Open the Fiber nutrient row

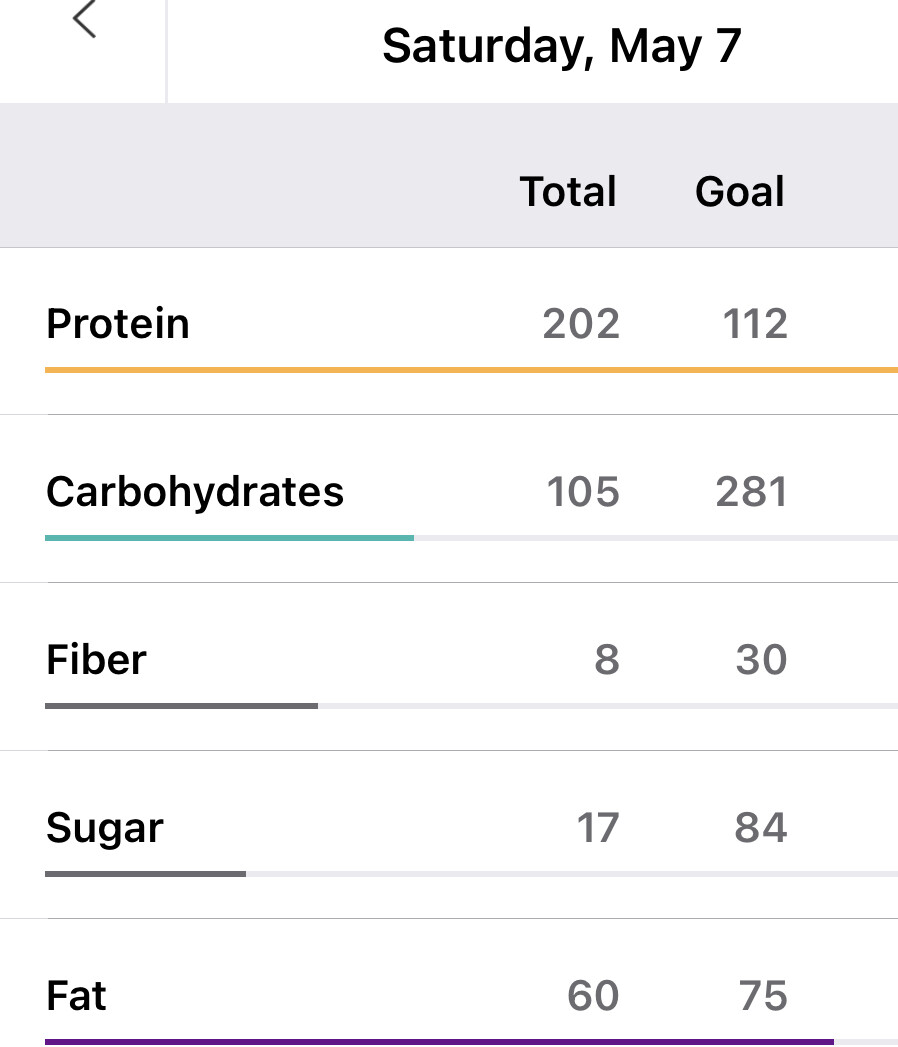click(96, 660)
